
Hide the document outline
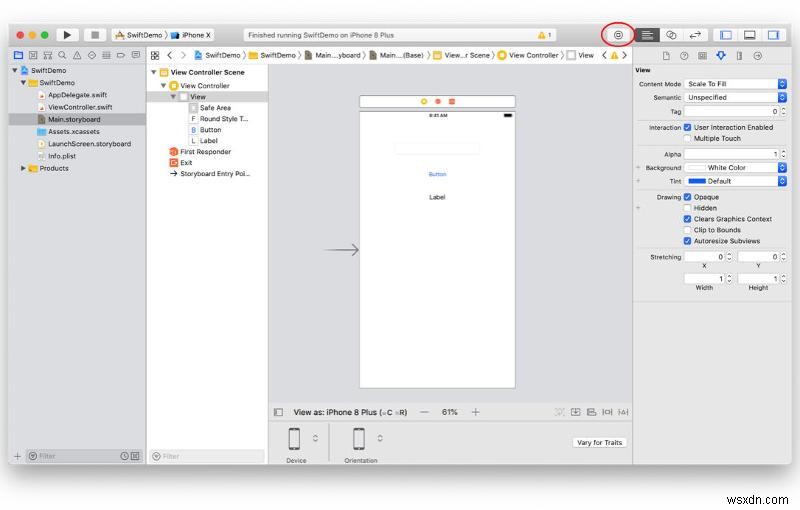tap(279, 412)
